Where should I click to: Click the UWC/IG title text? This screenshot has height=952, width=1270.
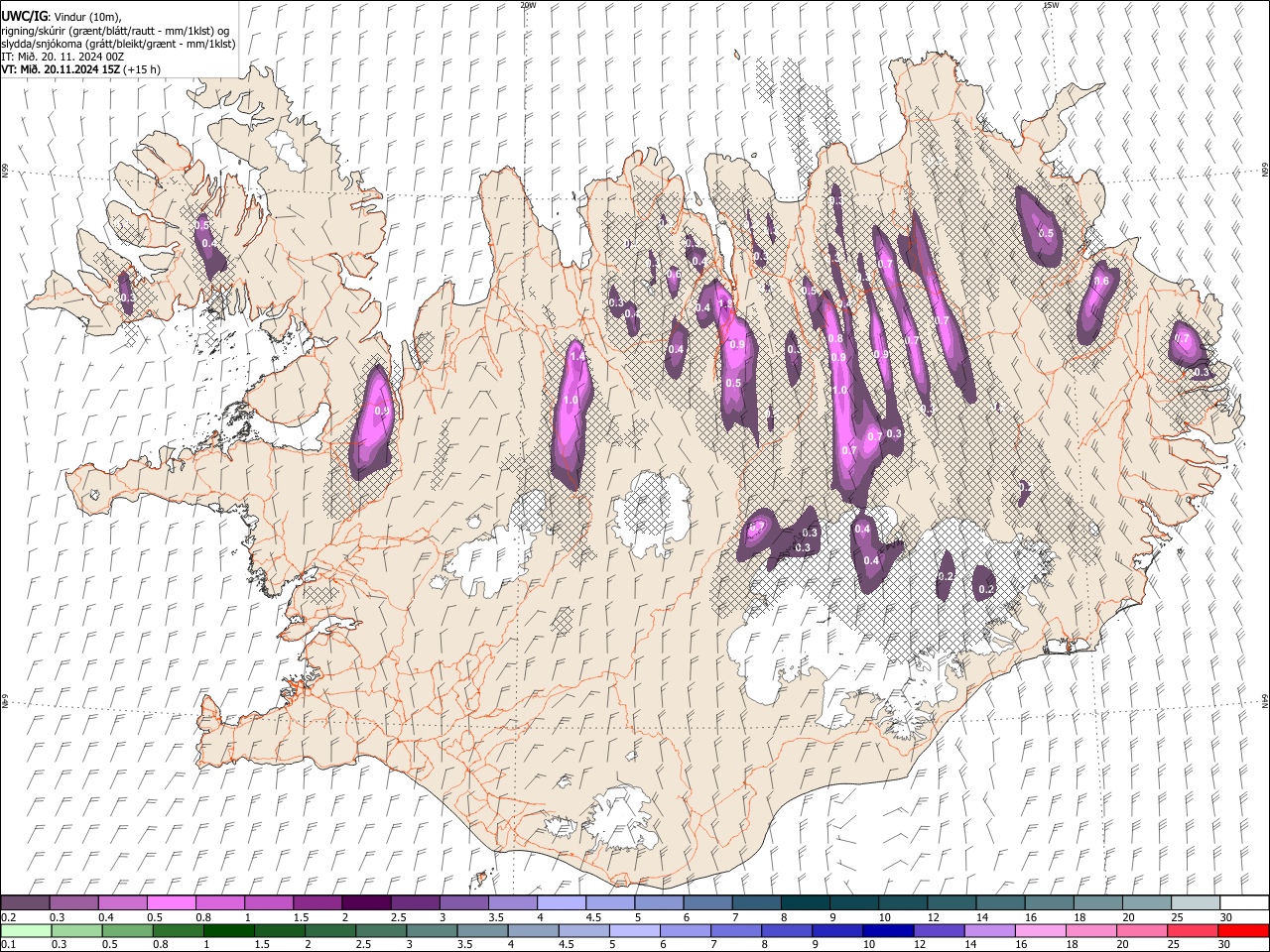coord(24,16)
